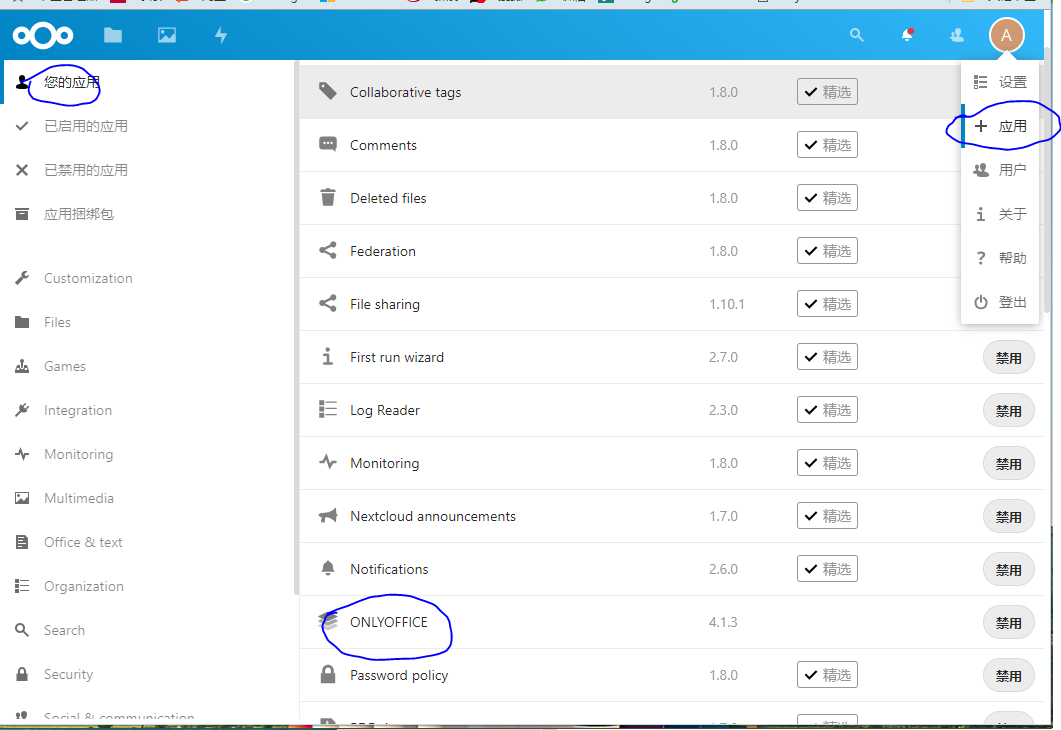Viewport: 1061px width, 730px height.
Task: Open the user avatar labeled A
Action: pos(1006,35)
